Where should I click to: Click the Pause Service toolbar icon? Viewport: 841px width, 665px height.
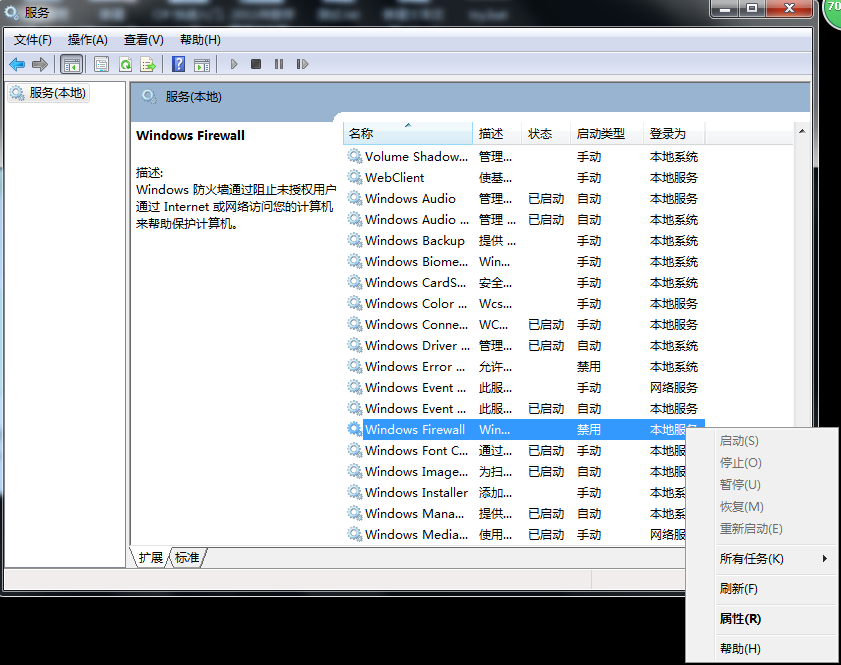[x=279, y=64]
